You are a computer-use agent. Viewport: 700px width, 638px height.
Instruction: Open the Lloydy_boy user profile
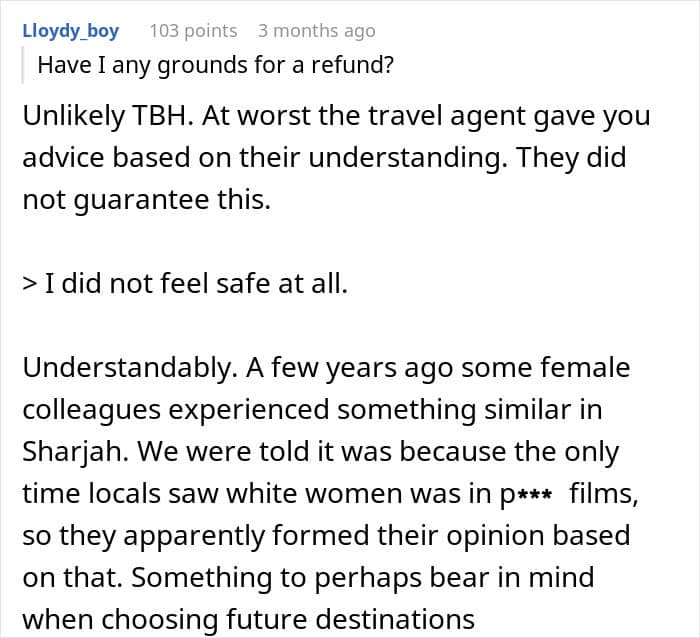coord(71,31)
